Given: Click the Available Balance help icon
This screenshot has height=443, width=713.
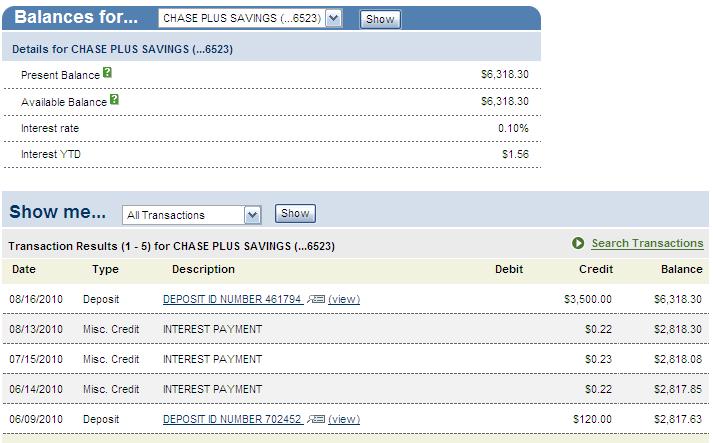Looking at the screenshot, I should [x=114, y=100].
